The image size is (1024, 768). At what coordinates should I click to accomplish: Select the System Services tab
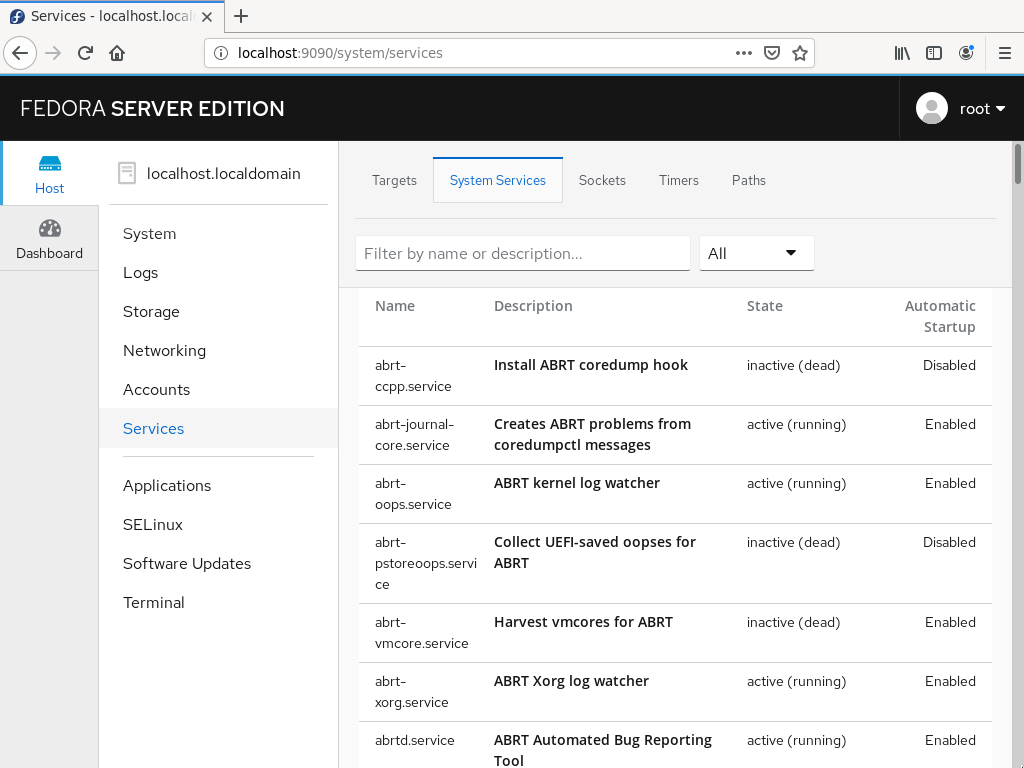point(498,180)
